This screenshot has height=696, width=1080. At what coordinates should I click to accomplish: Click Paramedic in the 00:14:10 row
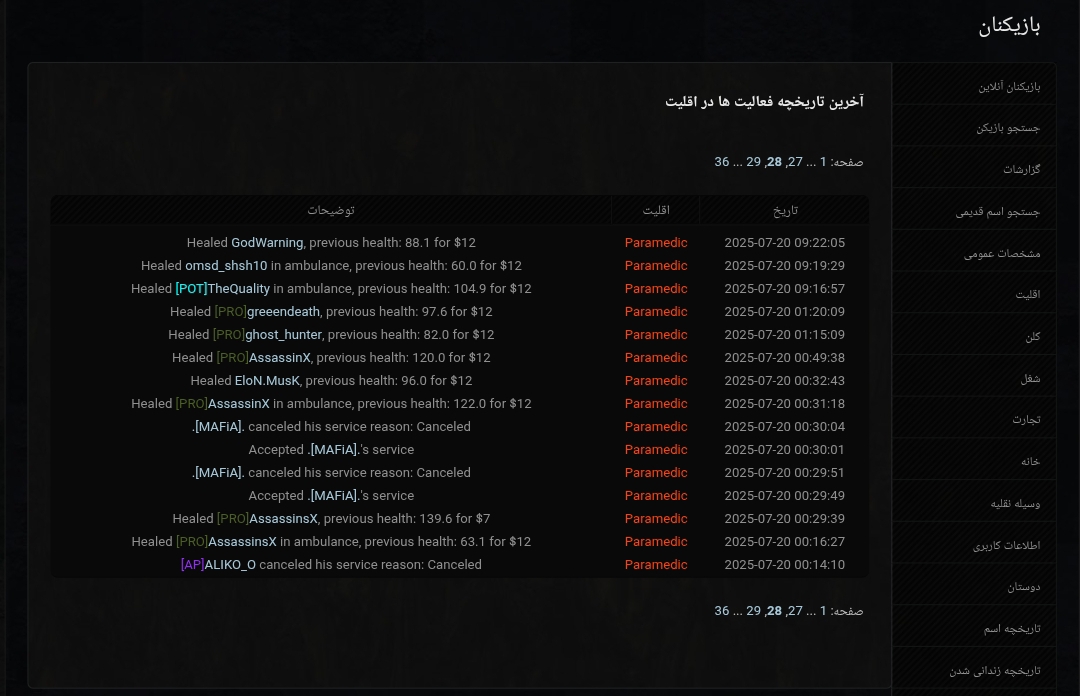[x=656, y=565]
